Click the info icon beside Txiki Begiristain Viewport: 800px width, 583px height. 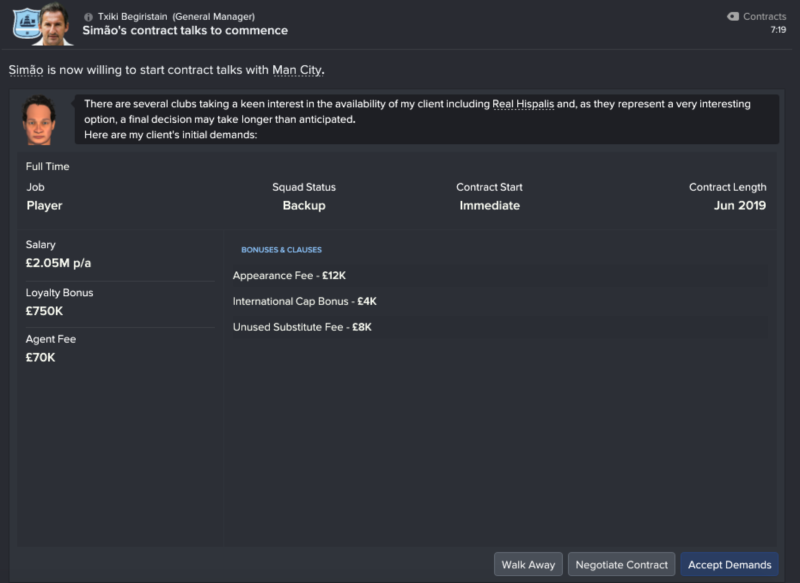[x=88, y=17]
